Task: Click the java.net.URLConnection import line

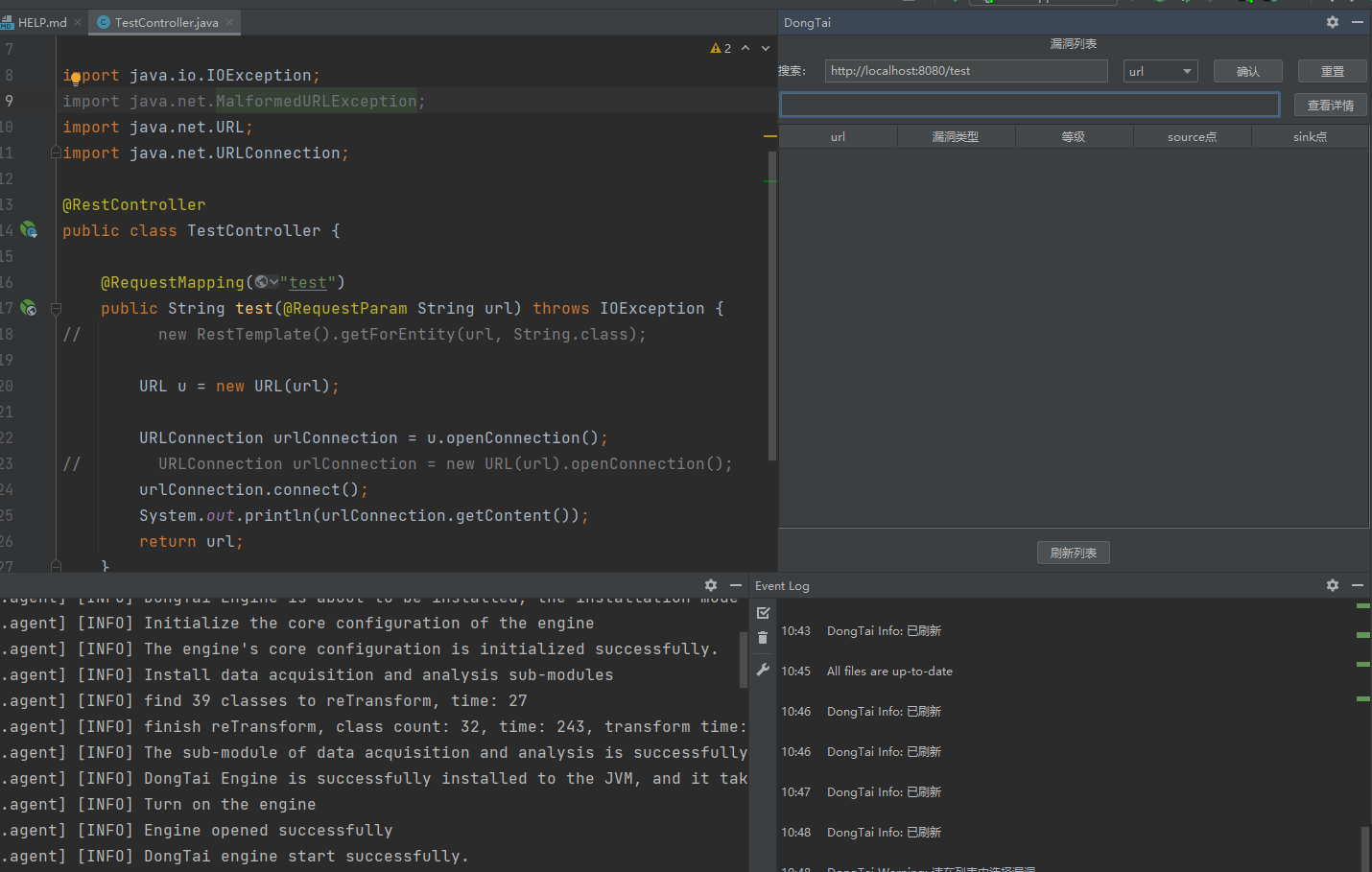Action: click(205, 153)
